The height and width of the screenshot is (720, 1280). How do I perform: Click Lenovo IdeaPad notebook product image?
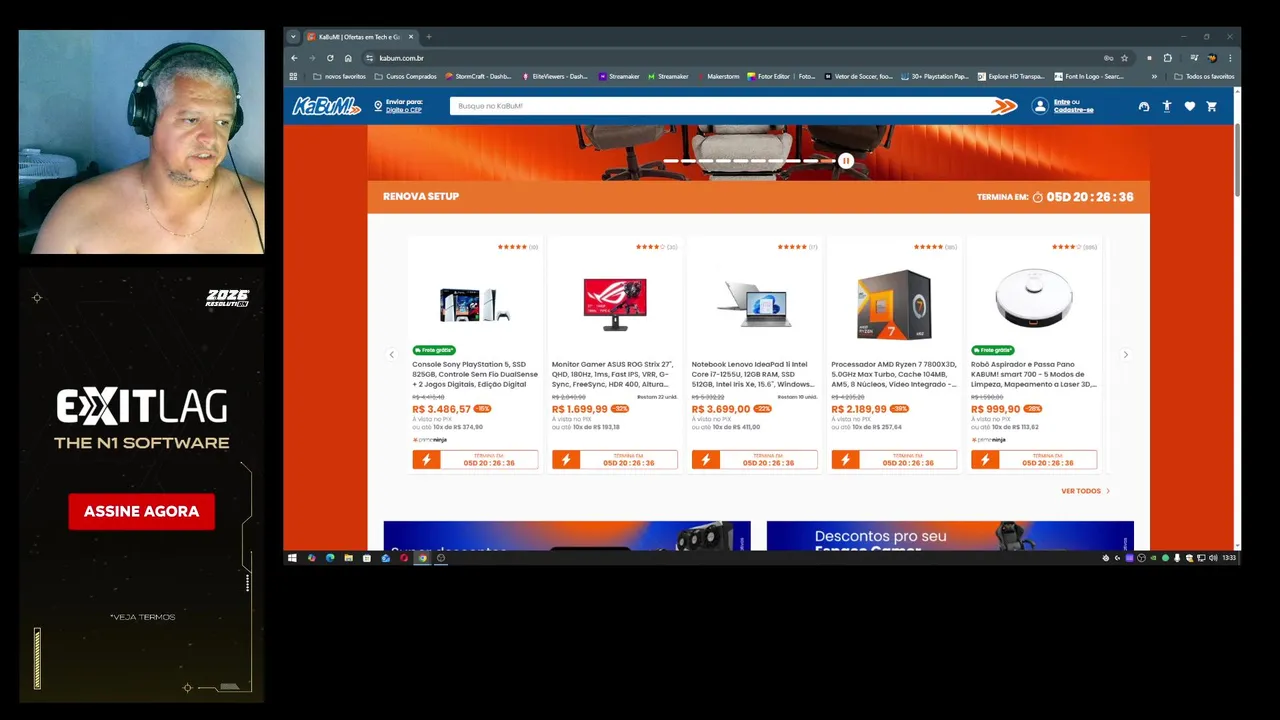click(754, 303)
